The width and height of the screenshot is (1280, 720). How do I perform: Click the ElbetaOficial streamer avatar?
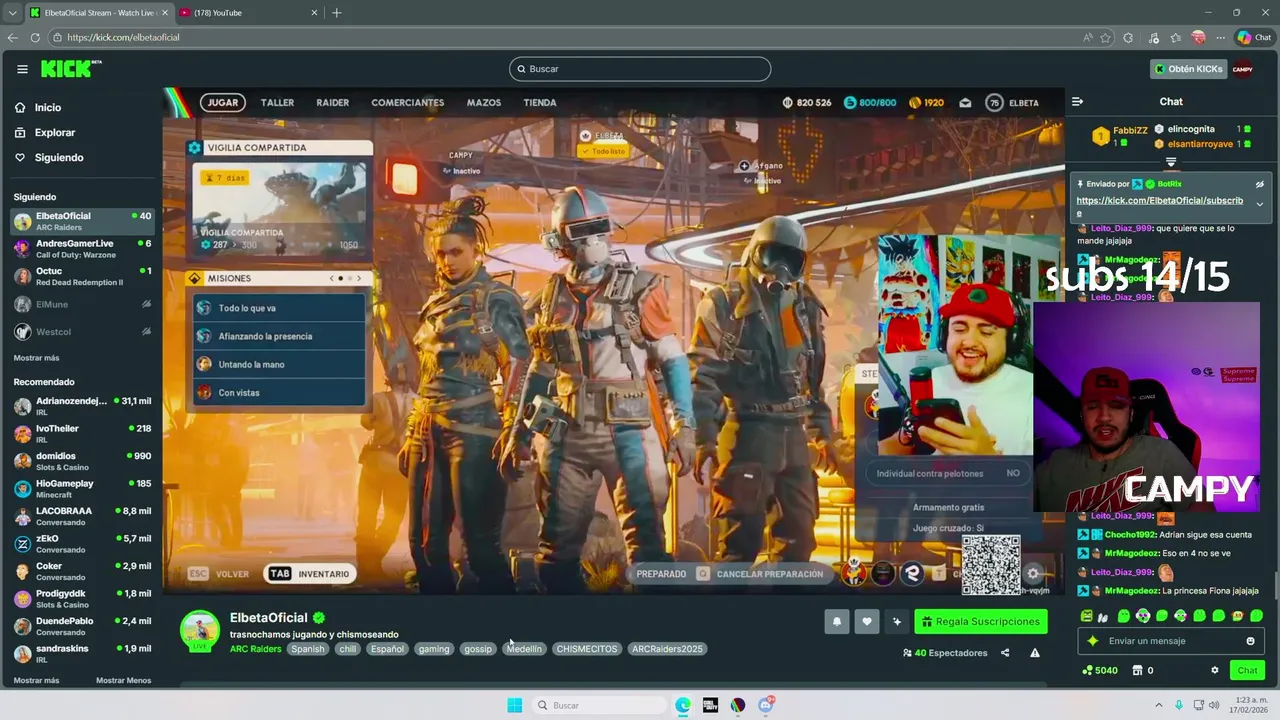199,630
